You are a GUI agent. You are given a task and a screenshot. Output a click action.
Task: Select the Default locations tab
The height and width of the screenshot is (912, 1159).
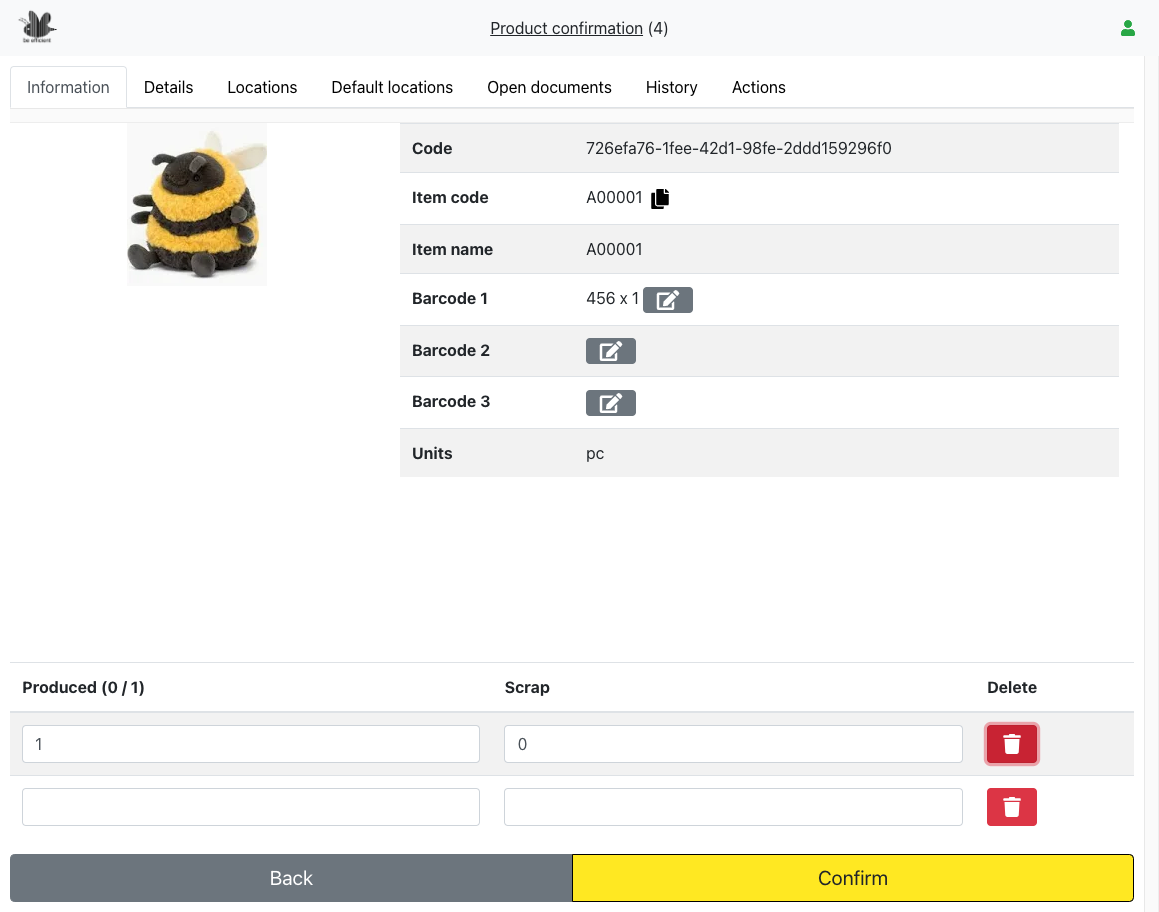pyautogui.click(x=392, y=87)
